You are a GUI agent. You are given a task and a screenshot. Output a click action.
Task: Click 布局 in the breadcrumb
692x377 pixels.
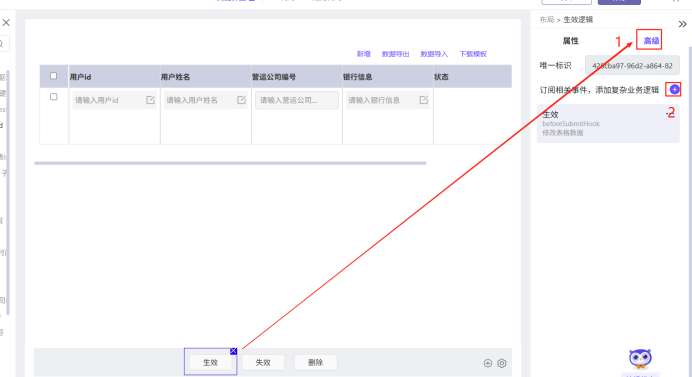546,20
